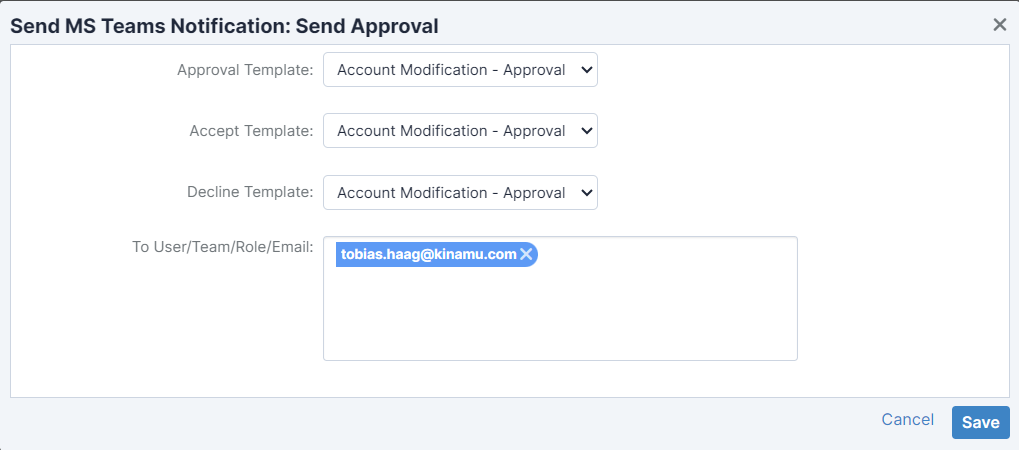Select the tobias.haag@kinamu.com recipient chip
Viewport: 1019px width, 450px height.
[x=428, y=254]
